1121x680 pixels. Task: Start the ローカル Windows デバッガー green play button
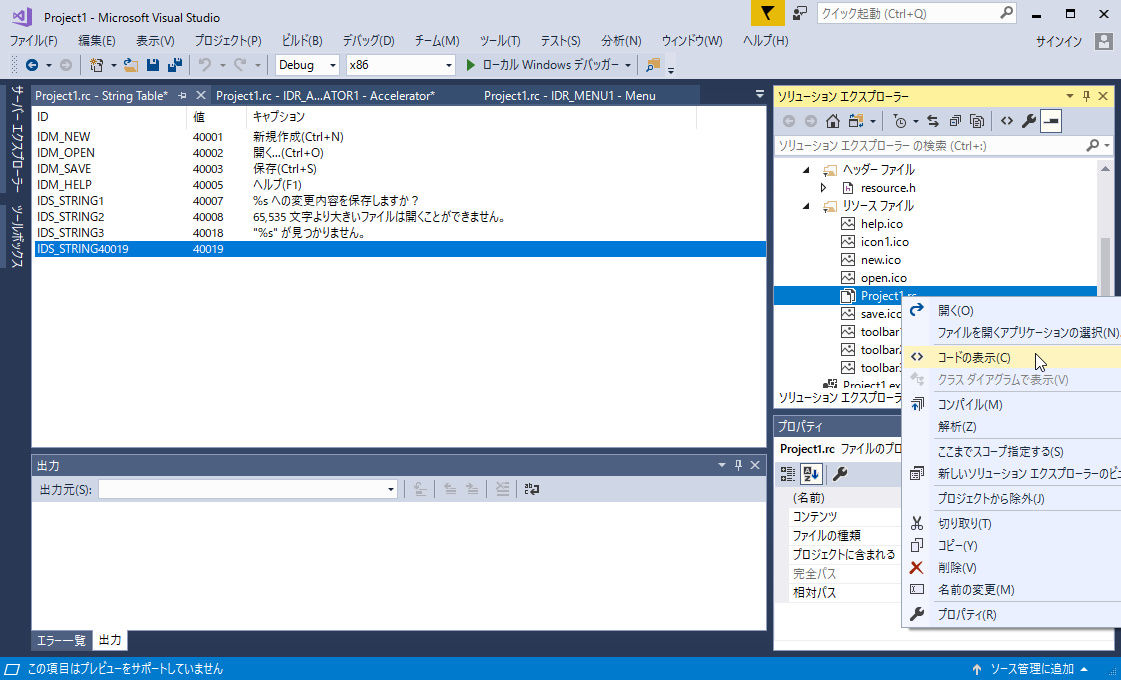[470, 65]
